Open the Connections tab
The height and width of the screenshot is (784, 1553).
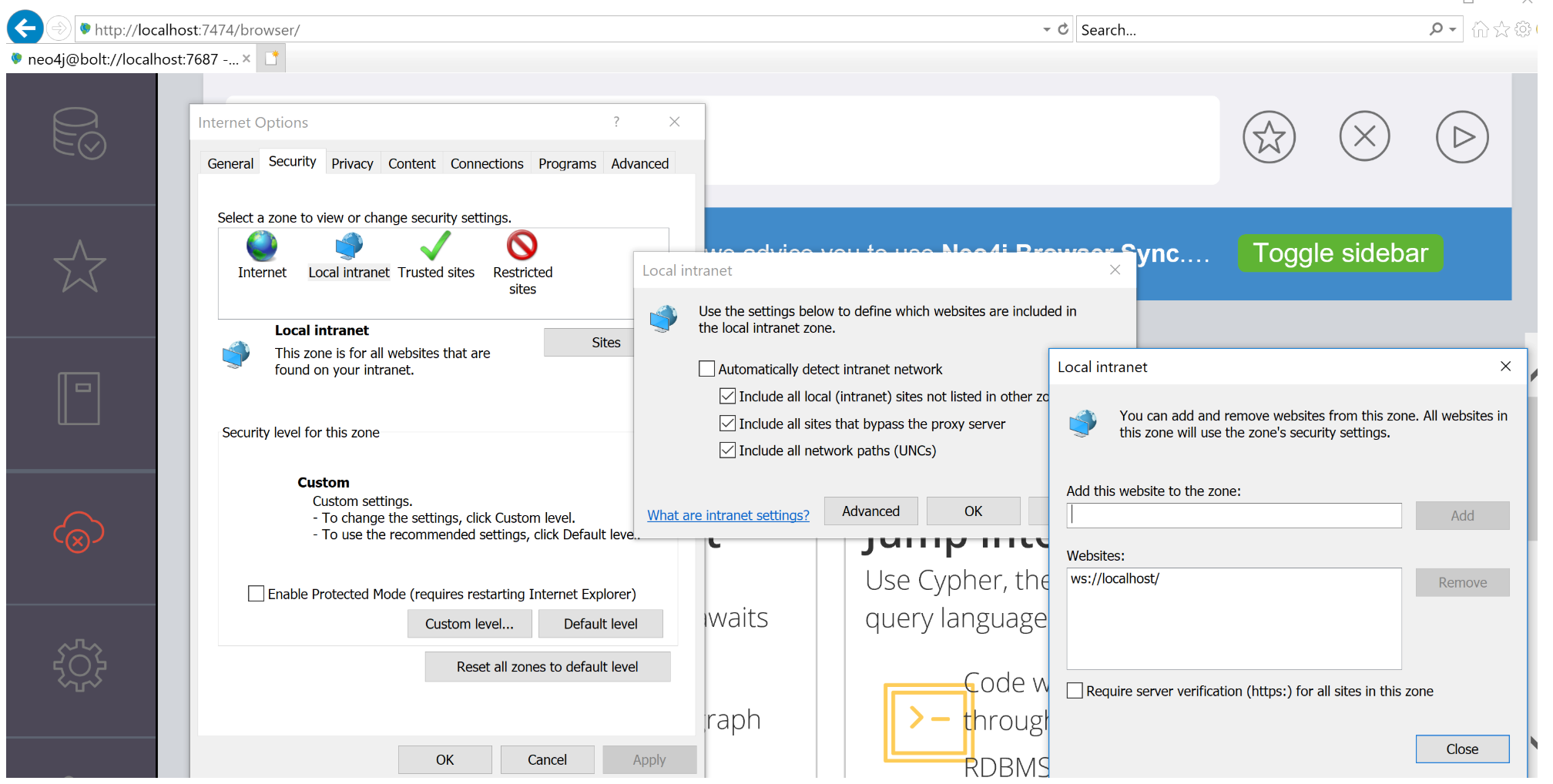point(487,163)
